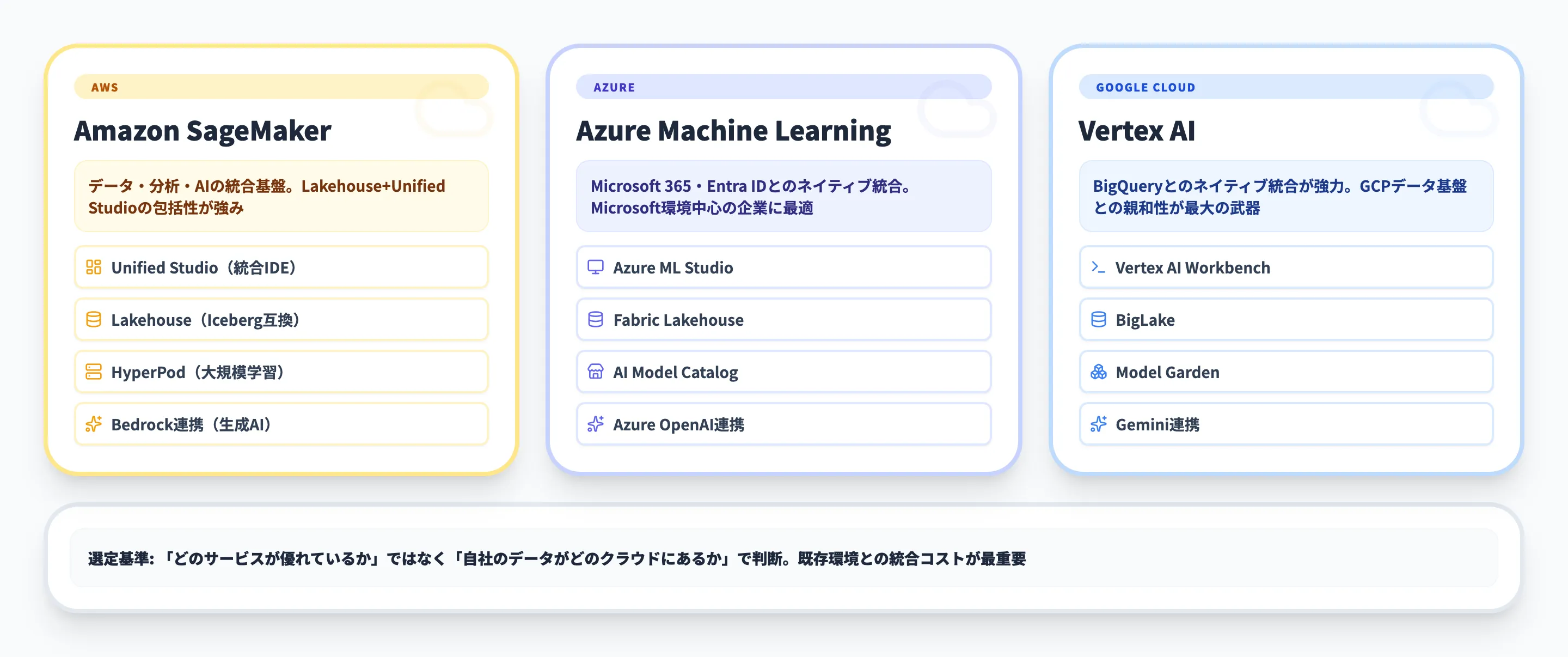Click the Model Garden hexagon icon
1568x657 pixels.
click(x=1098, y=372)
